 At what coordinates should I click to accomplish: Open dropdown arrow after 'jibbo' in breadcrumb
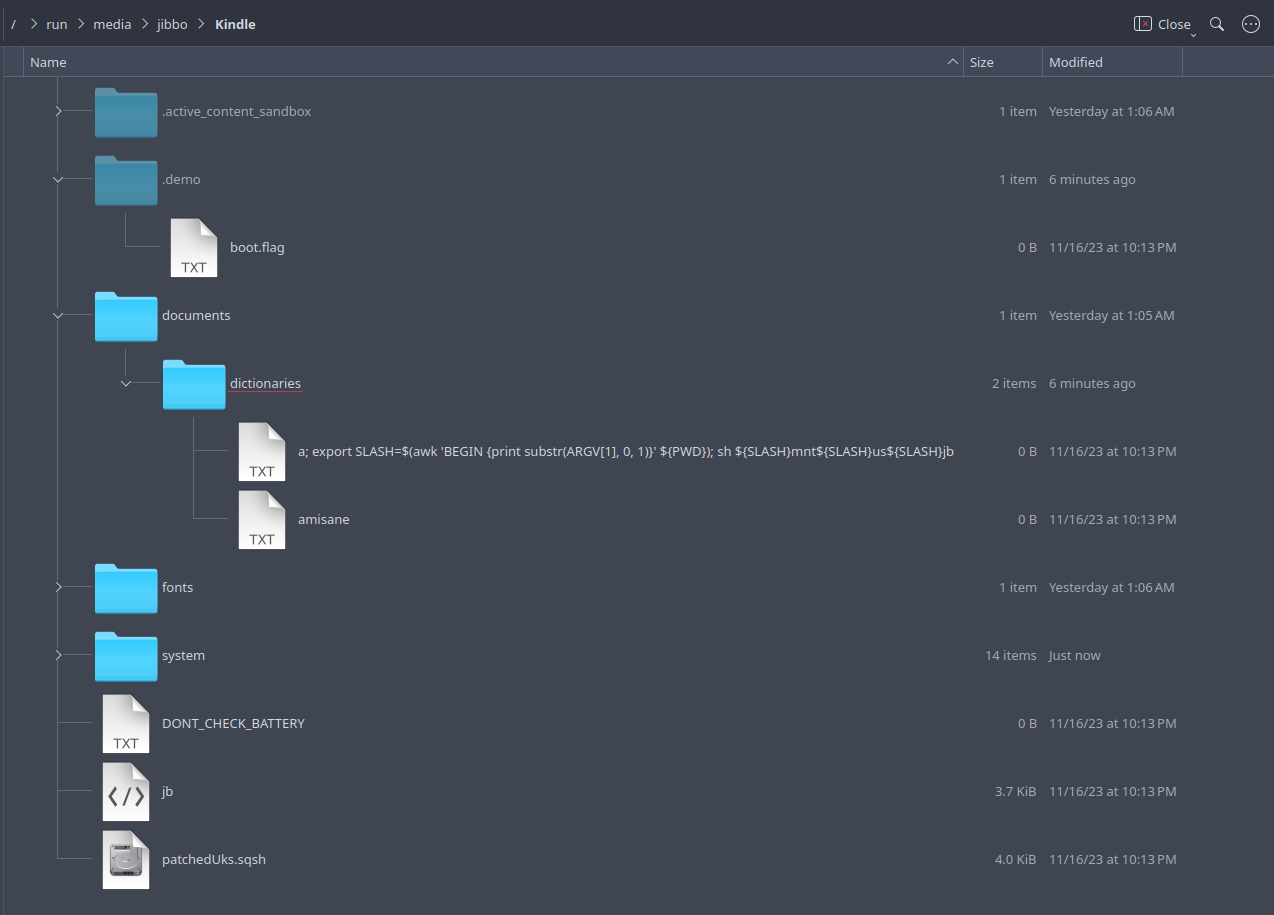[201, 24]
